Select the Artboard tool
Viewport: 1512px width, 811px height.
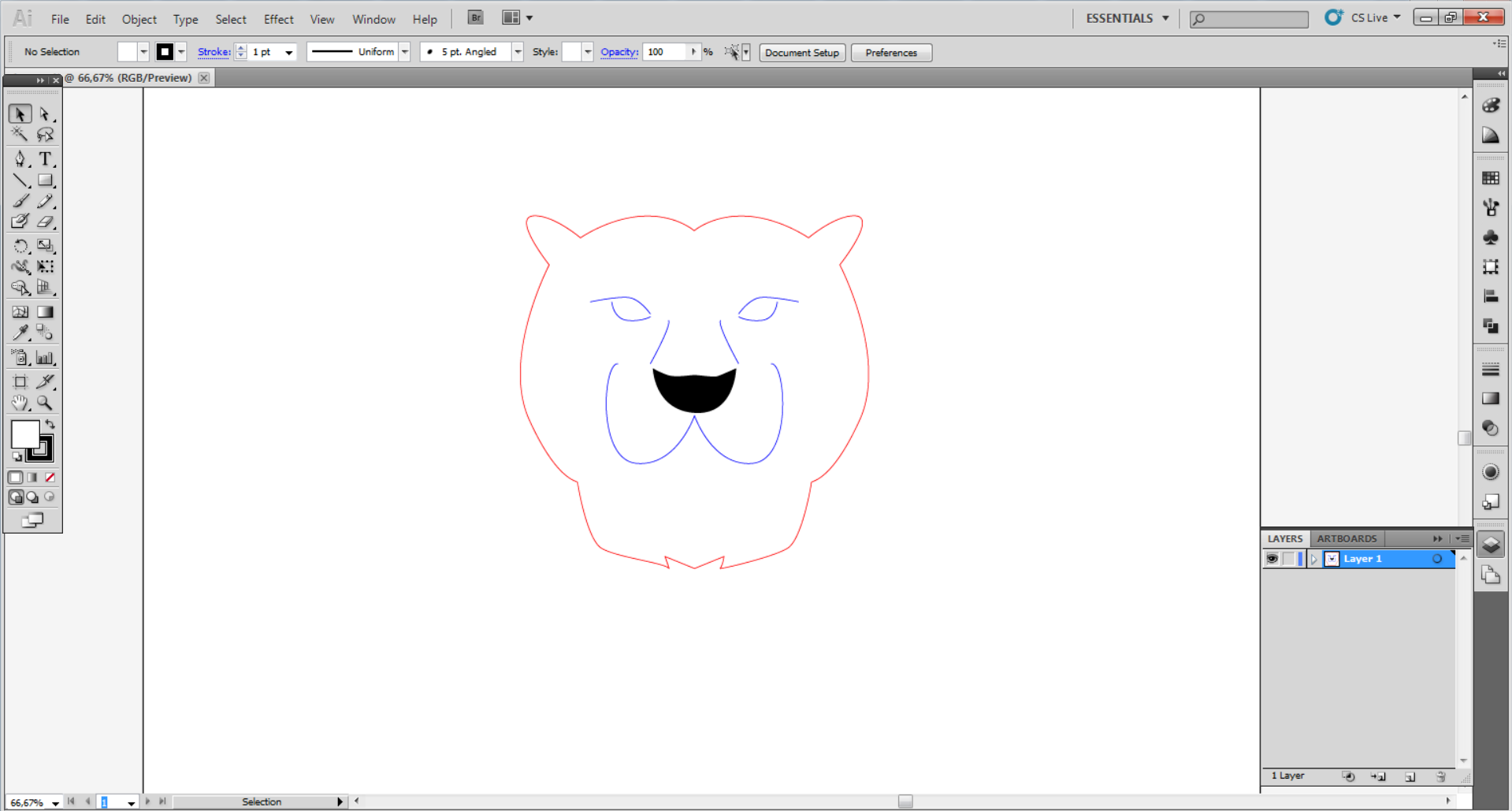[x=20, y=382]
